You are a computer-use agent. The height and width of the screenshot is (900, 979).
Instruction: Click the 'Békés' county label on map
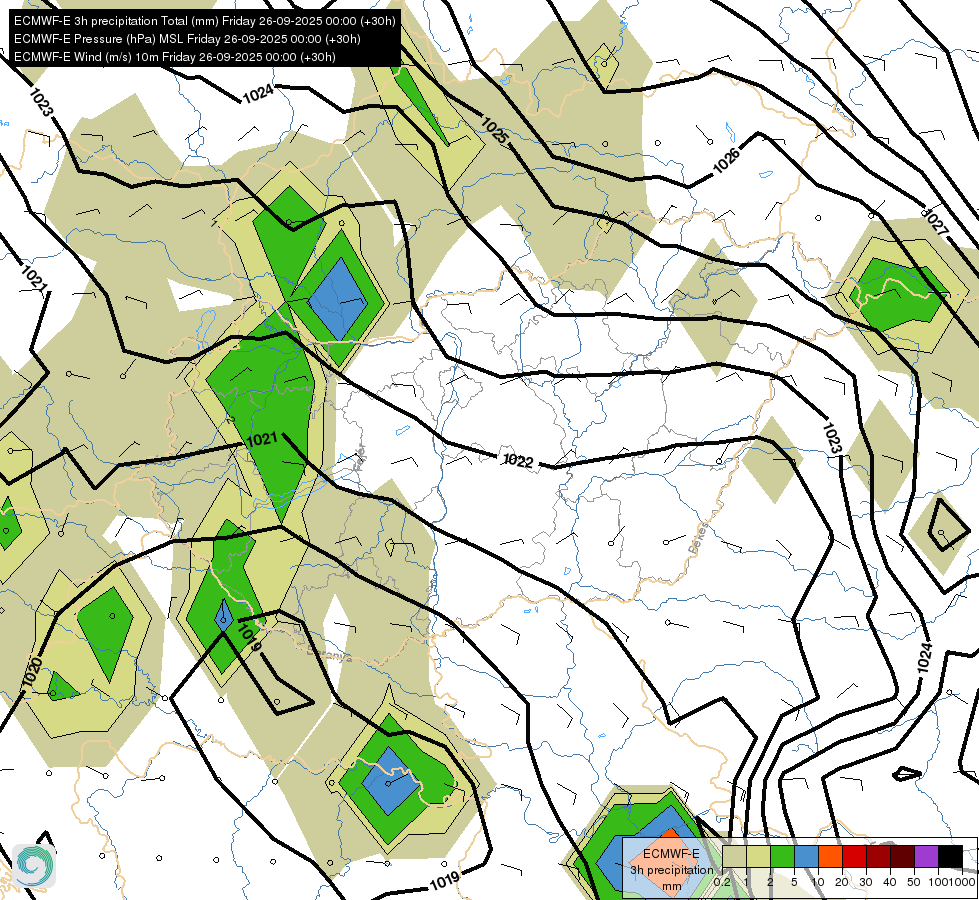click(x=699, y=539)
